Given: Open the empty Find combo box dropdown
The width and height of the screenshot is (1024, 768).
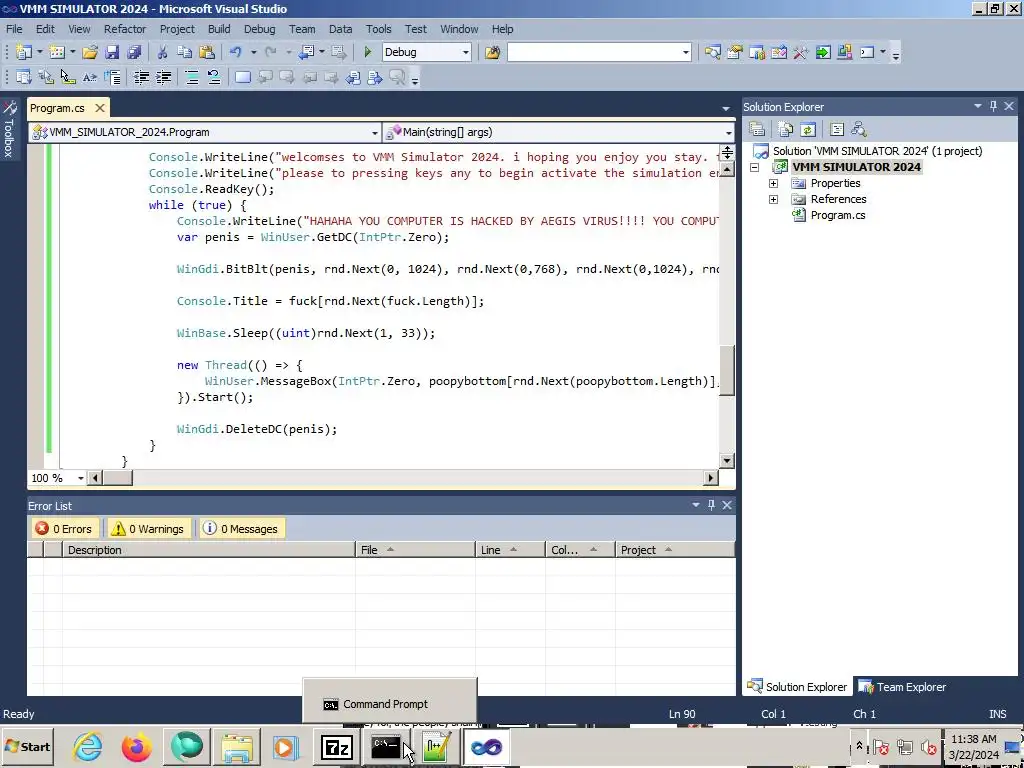Looking at the screenshot, I should point(685,52).
